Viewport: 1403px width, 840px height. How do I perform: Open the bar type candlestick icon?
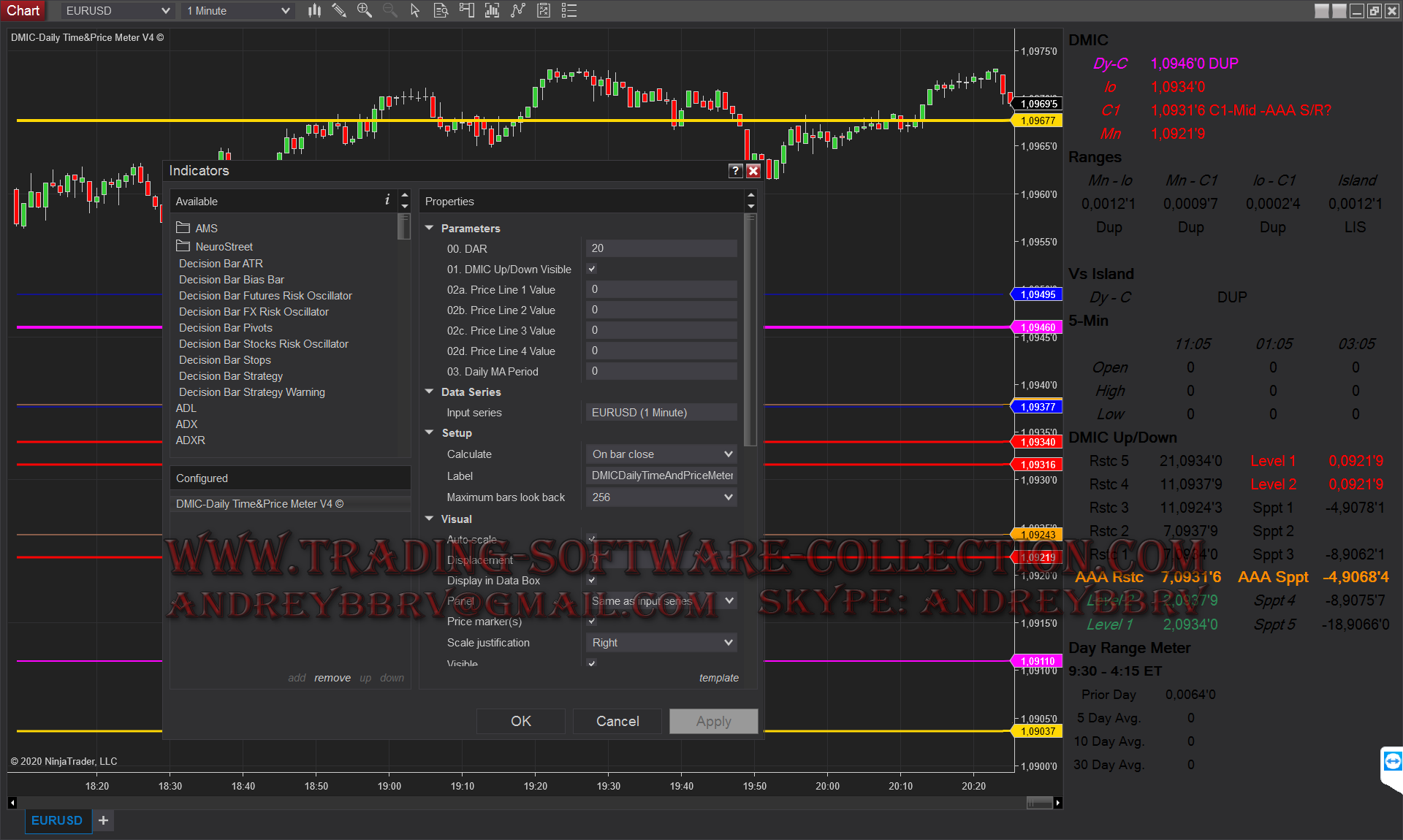coord(314,10)
